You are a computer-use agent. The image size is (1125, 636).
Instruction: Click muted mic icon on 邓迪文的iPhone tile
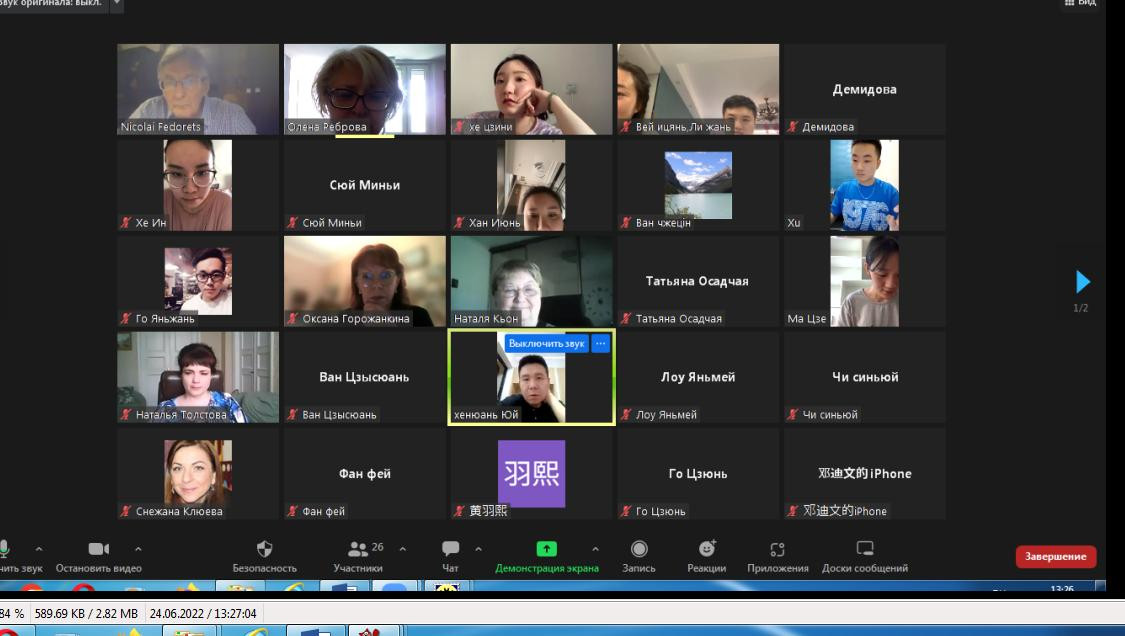point(793,512)
